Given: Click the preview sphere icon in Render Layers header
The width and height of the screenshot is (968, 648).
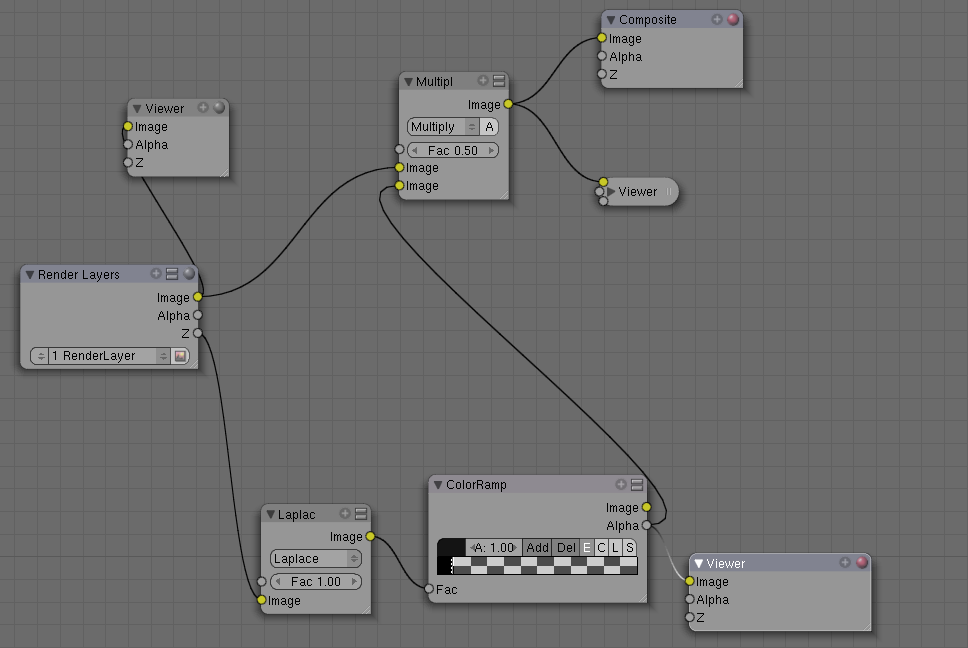Looking at the screenshot, I should coord(189,273).
